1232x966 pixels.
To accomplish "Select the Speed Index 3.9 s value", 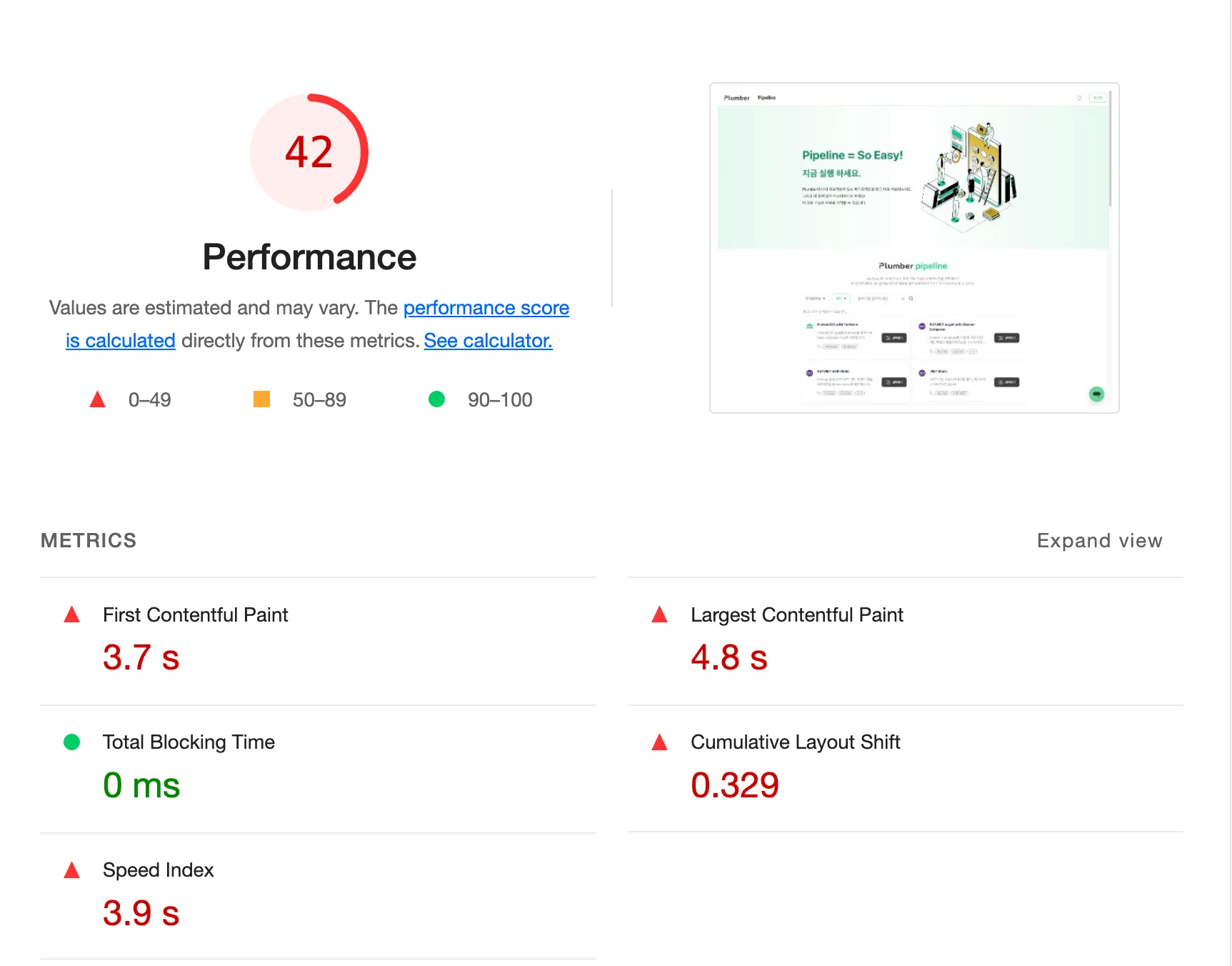I will coord(141,913).
